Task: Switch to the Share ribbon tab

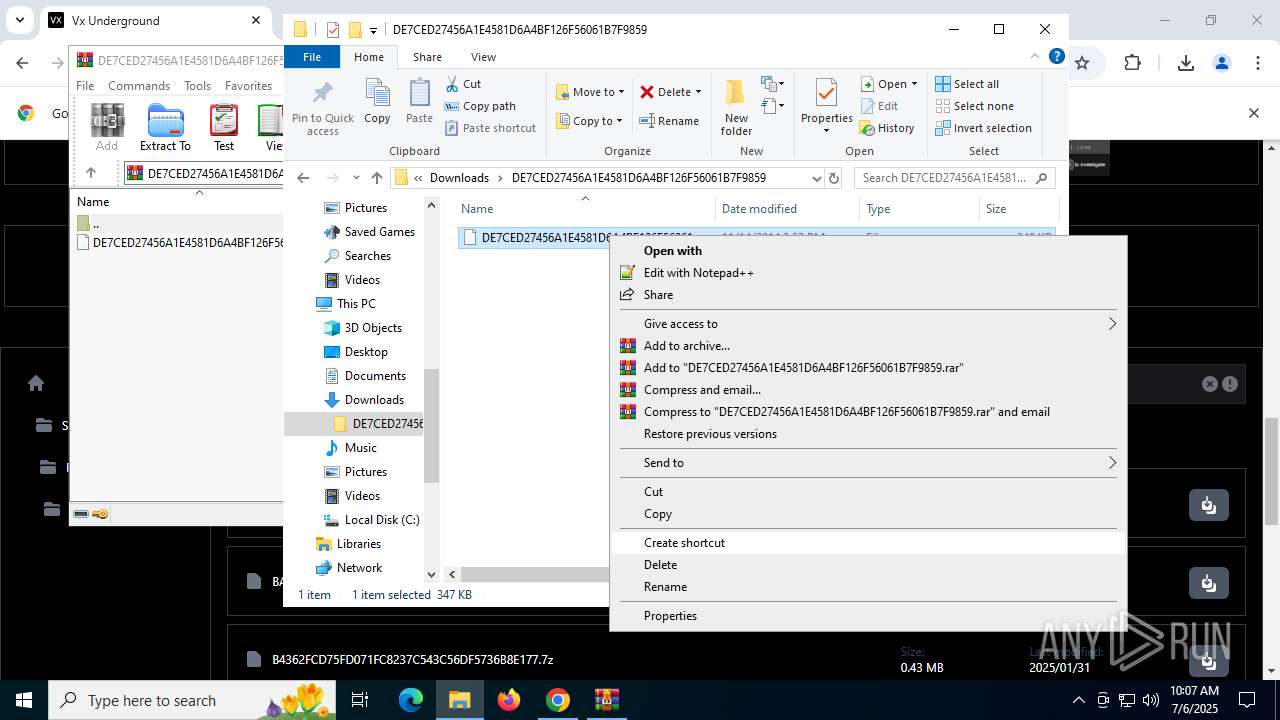Action: (427, 57)
